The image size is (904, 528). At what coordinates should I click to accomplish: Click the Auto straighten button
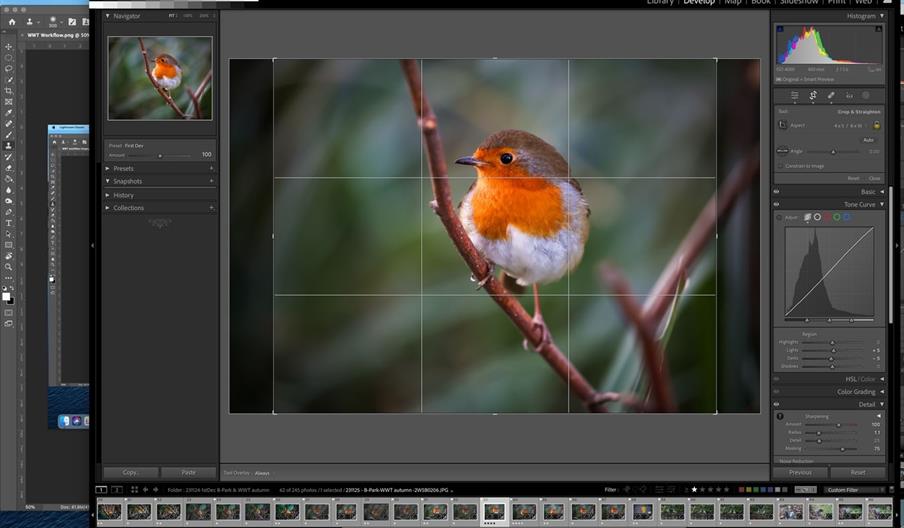click(869, 140)
